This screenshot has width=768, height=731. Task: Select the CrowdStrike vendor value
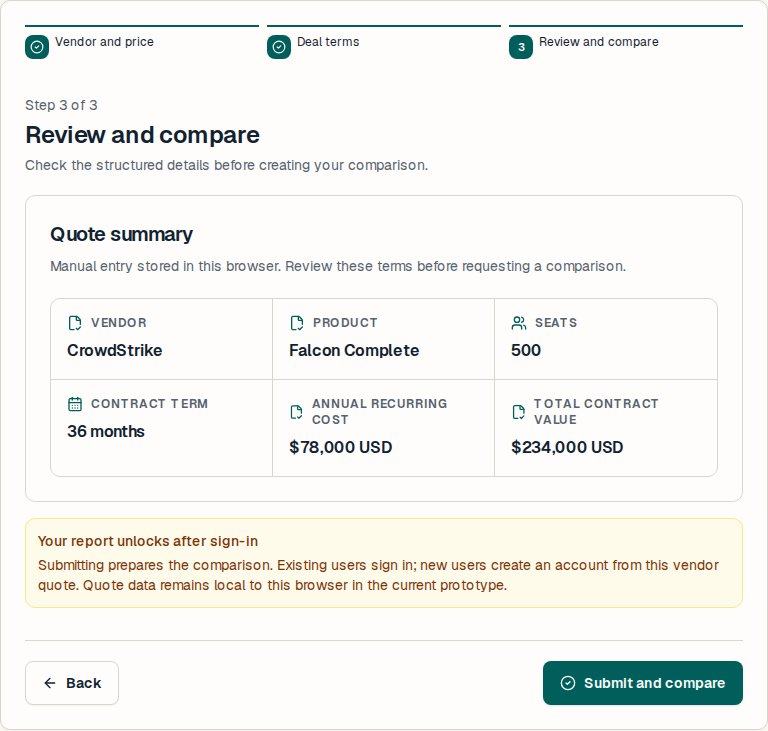(115, 350)
